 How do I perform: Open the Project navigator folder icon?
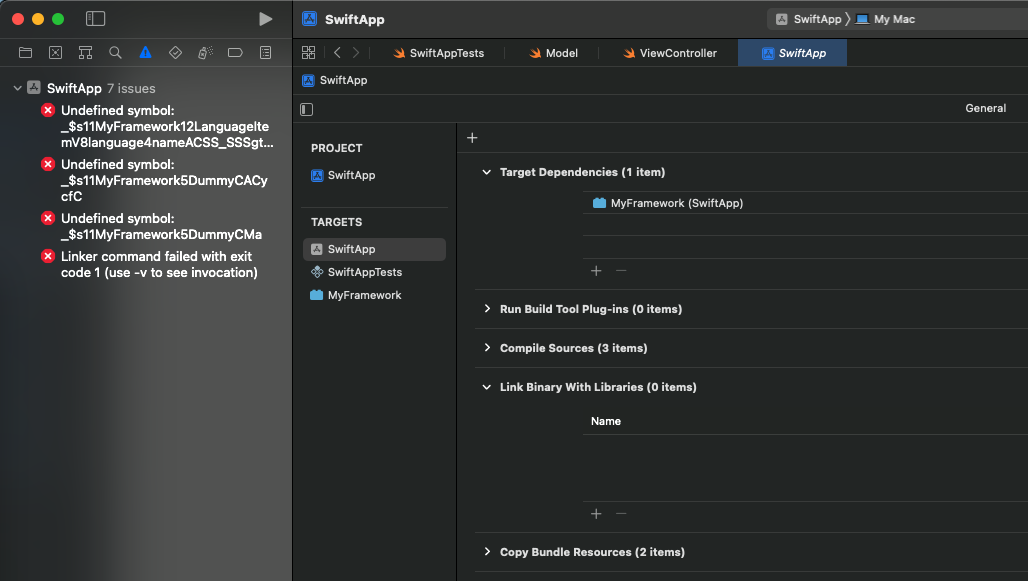25,53
